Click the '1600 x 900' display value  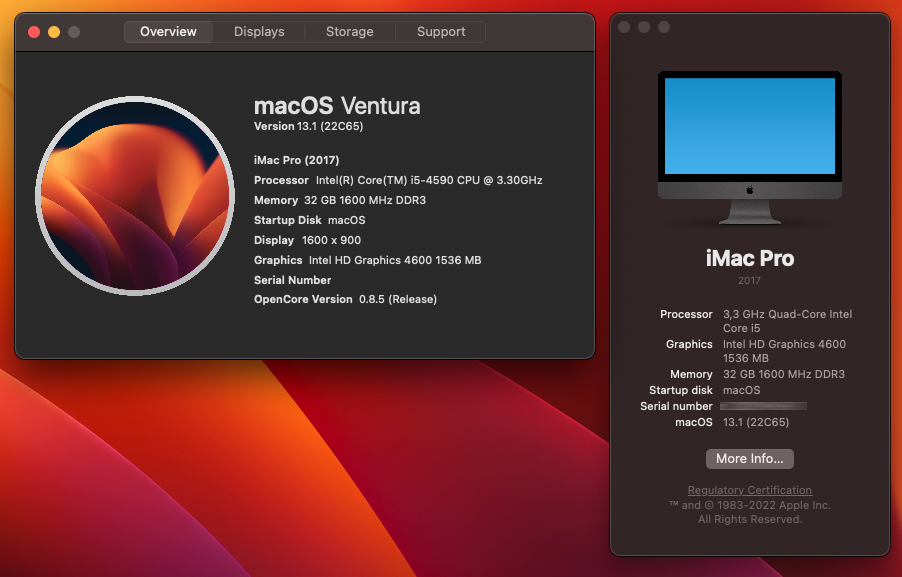331,240
